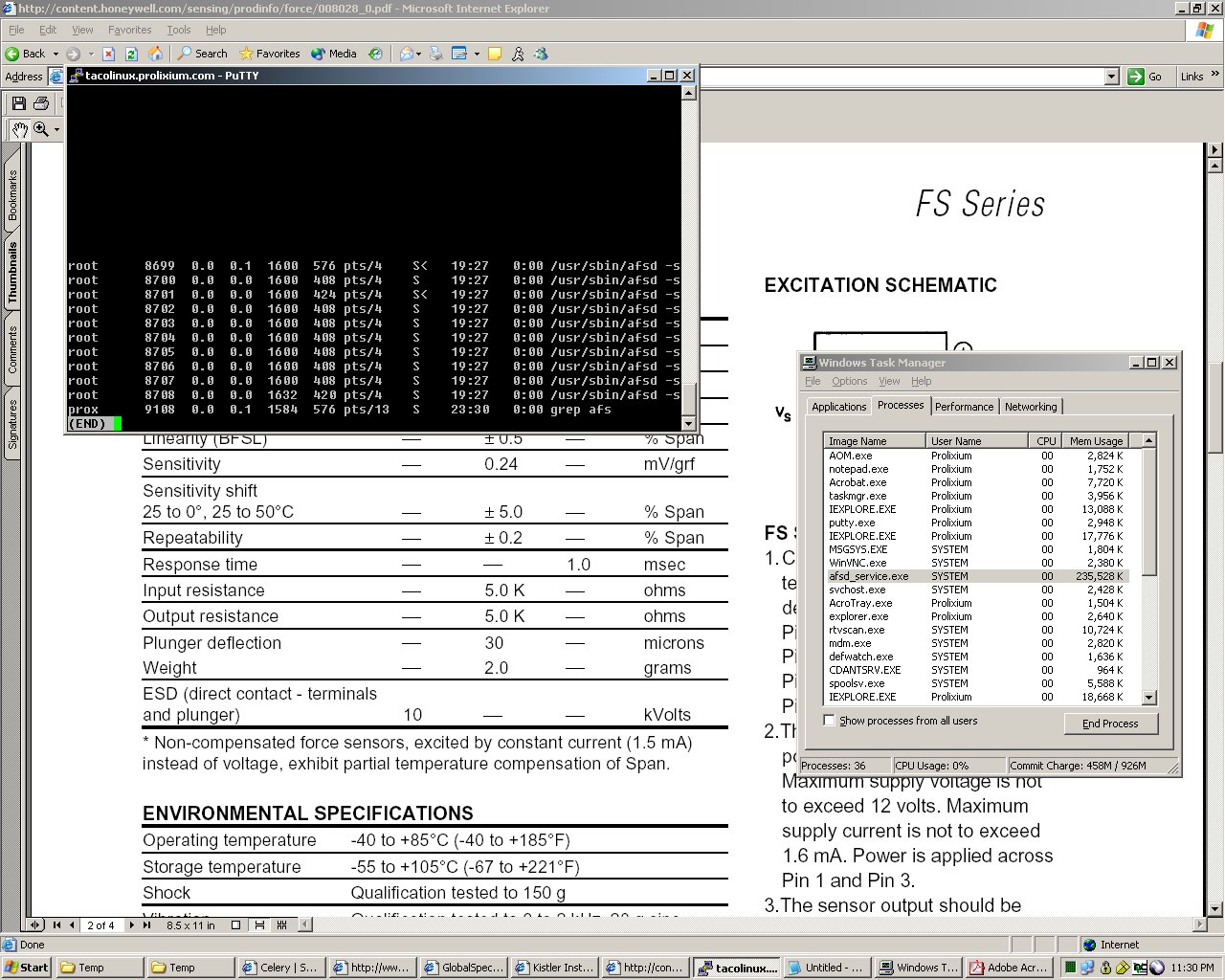This screenshot has width=1225, height=980.
Task: Click the Edit page icon in IE toolbar
Action: click(459, 54)
